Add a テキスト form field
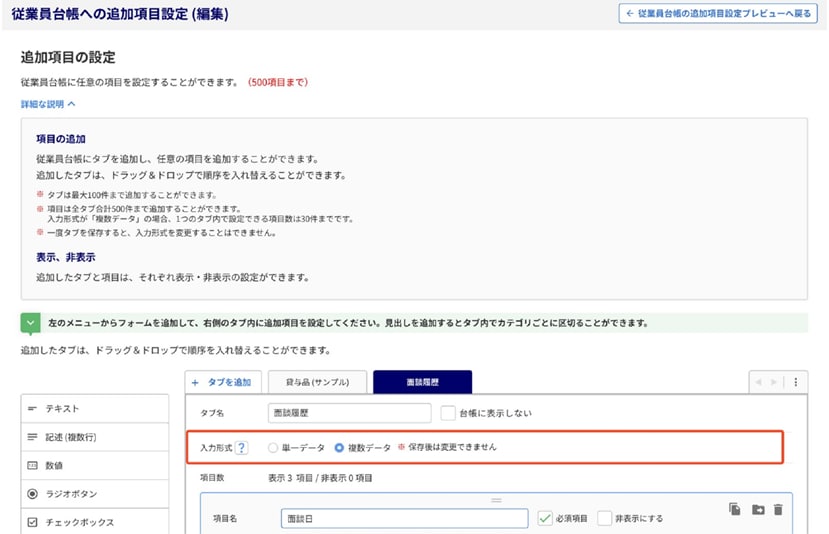Viewport: 829px width, 534px height. 95,409
